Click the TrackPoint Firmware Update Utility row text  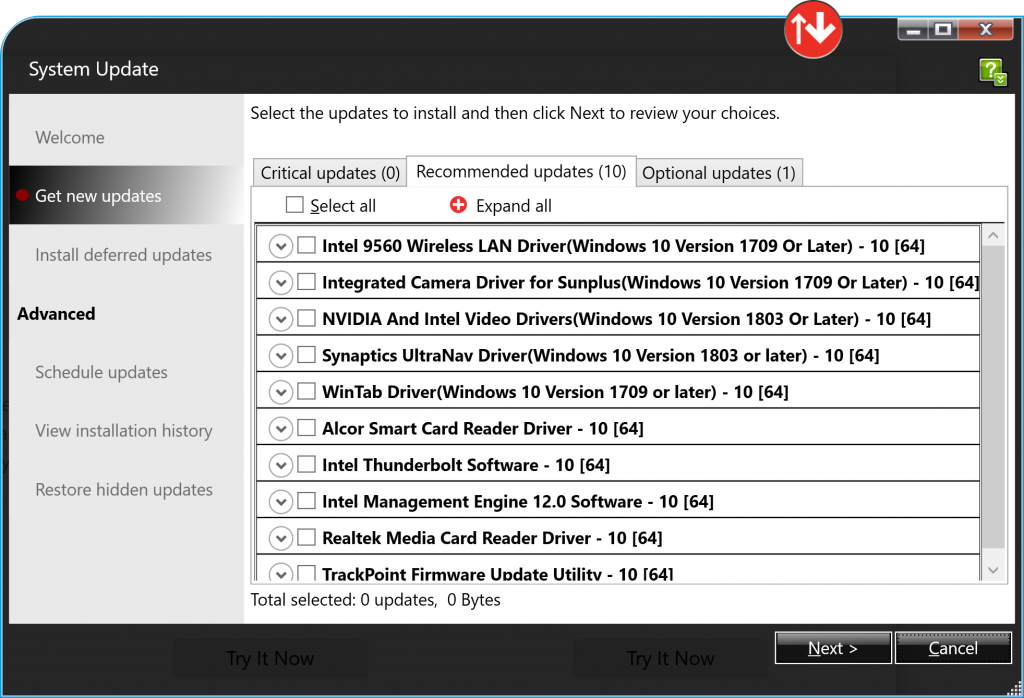tap(498, 574)
